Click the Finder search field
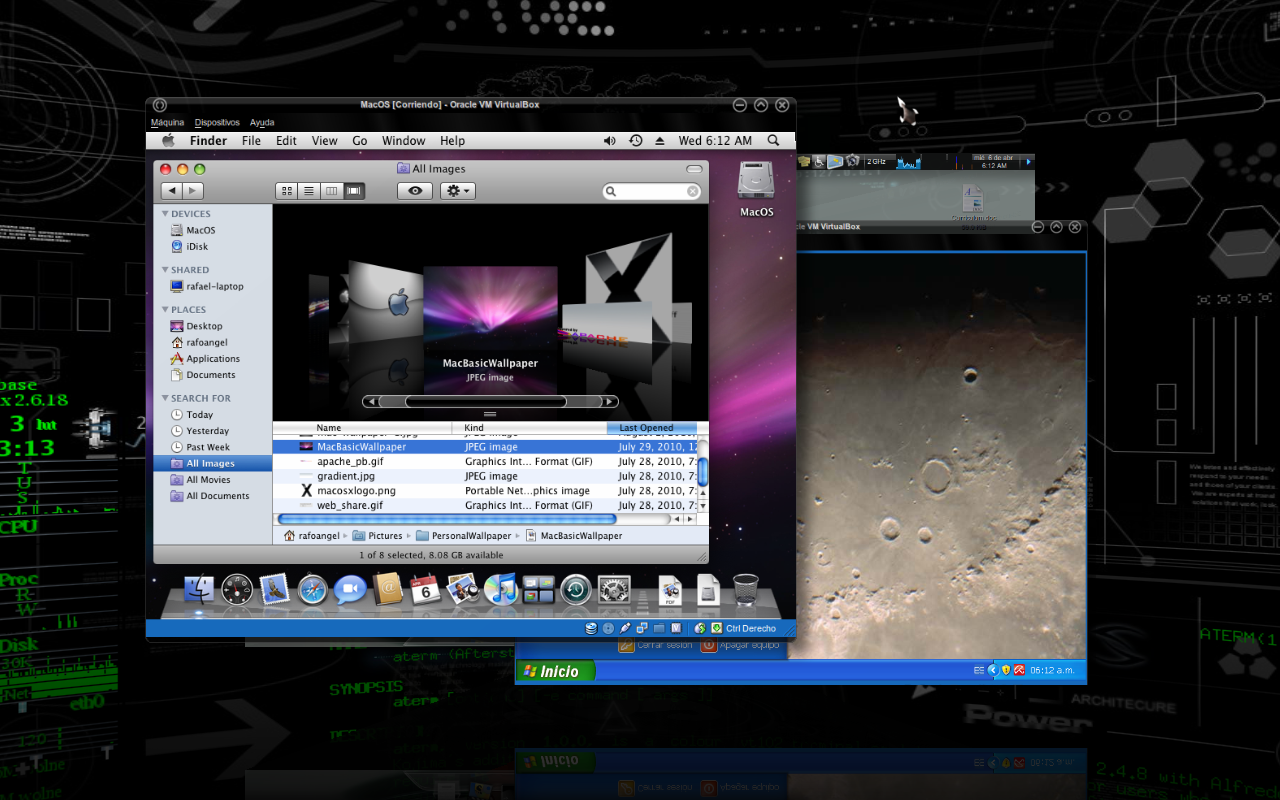 click(x=652, y=191)
